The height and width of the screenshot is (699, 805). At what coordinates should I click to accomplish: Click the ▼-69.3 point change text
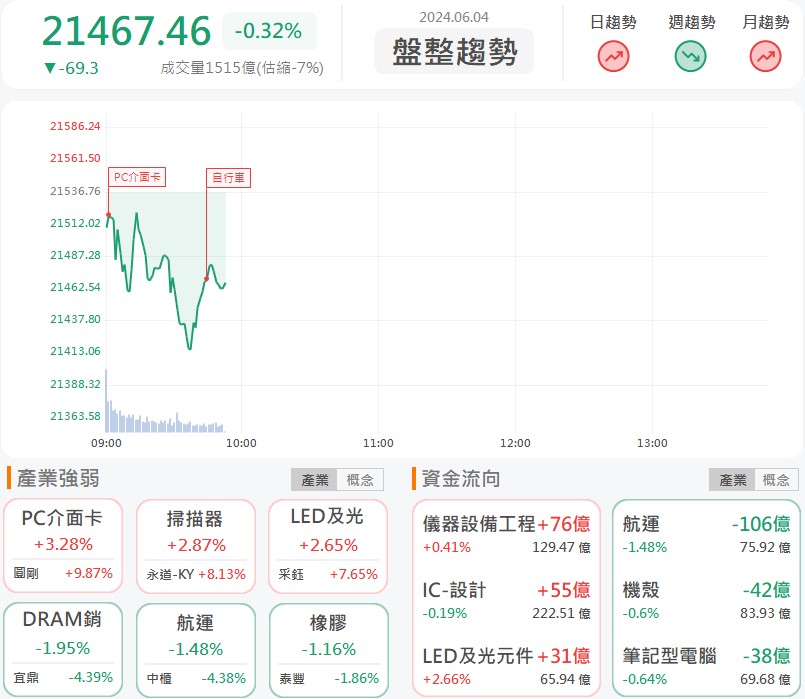(71, 68)
